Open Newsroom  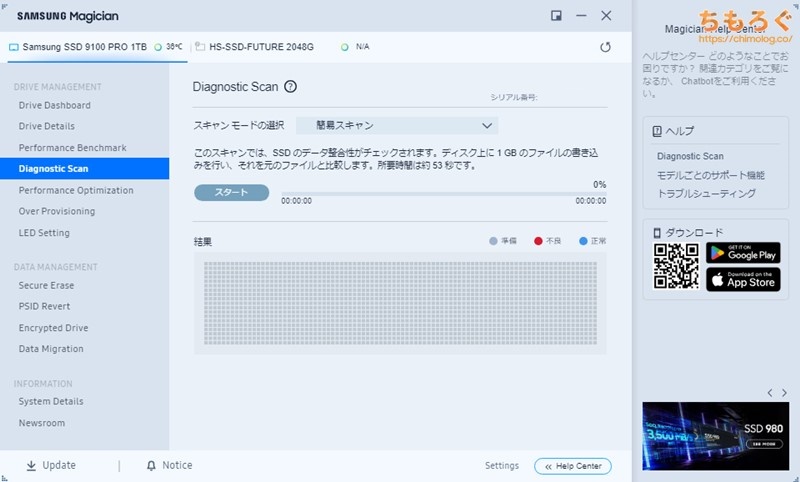coord(42,423)
